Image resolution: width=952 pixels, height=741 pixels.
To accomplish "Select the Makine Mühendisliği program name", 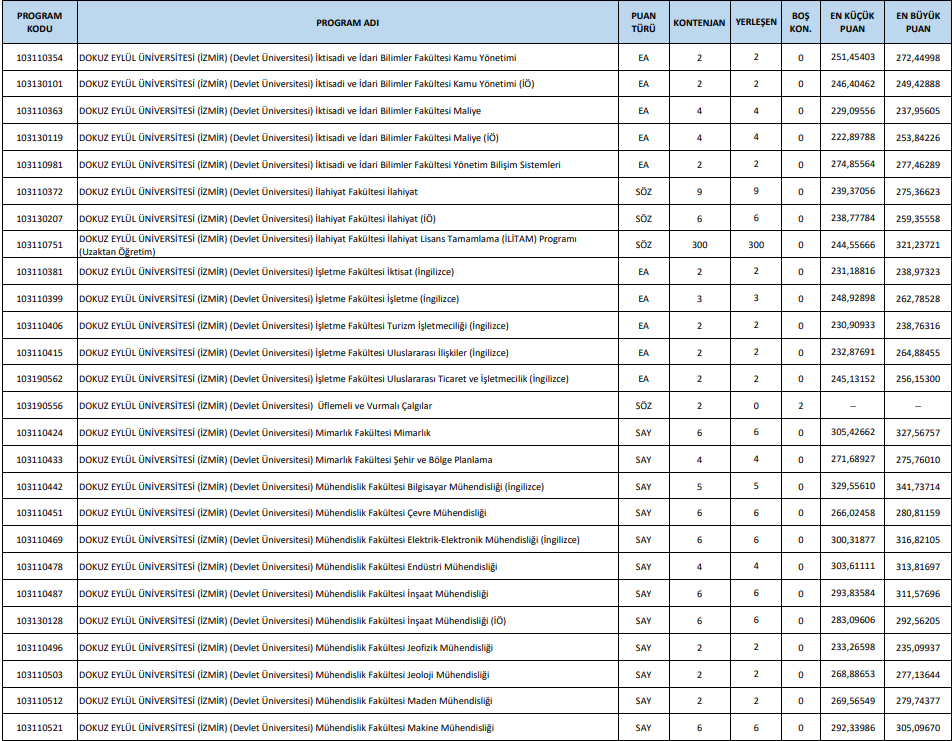I will (x=286, y=728).
